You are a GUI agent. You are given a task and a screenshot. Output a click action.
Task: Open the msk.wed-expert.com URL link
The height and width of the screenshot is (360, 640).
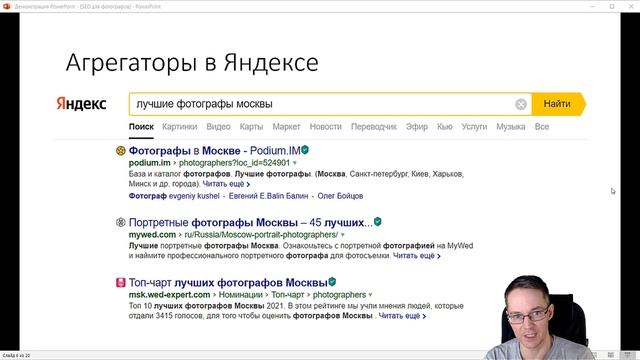[x=169, y=295]
